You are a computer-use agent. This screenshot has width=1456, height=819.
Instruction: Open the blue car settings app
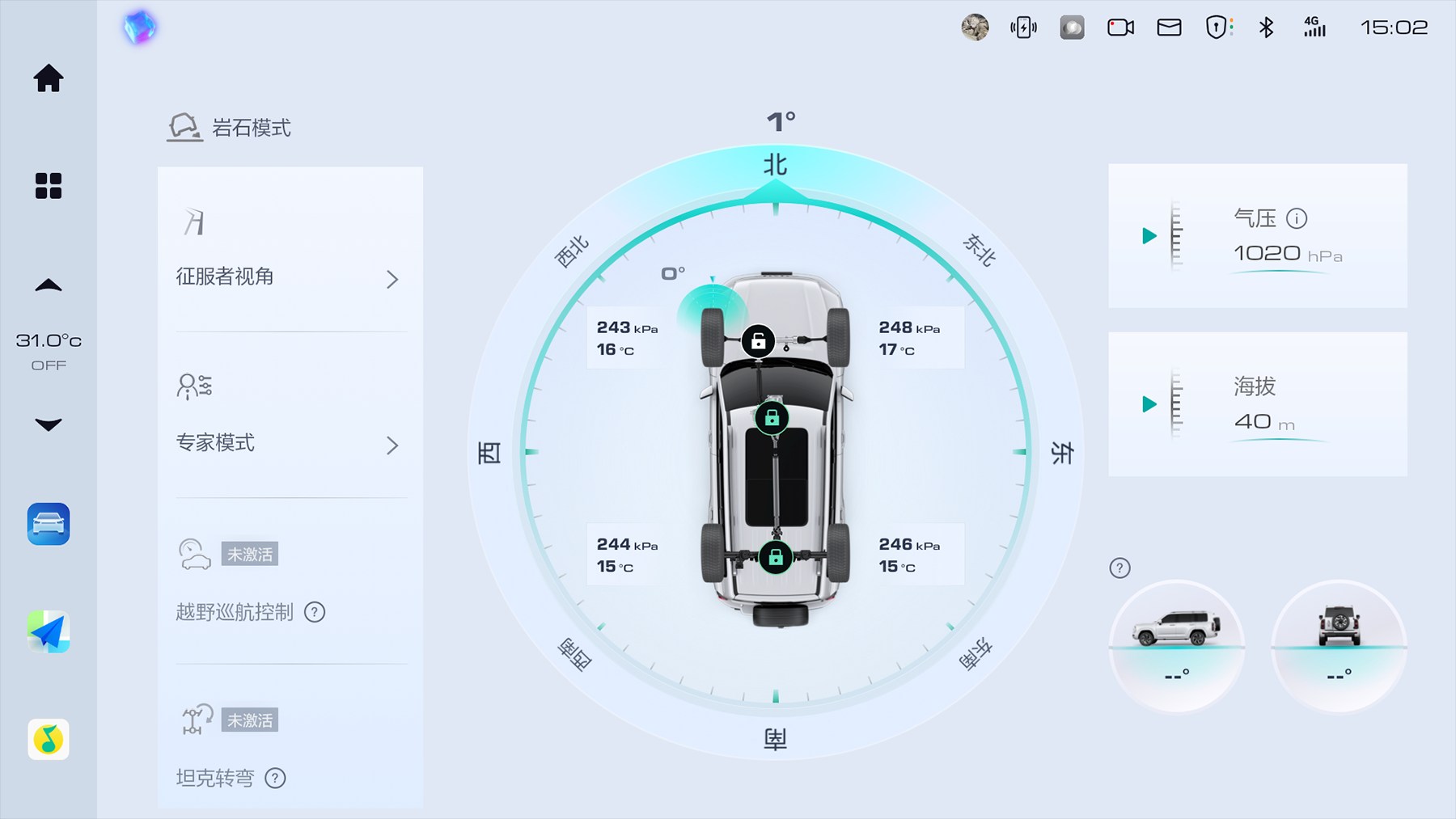[x=49, y=524]
